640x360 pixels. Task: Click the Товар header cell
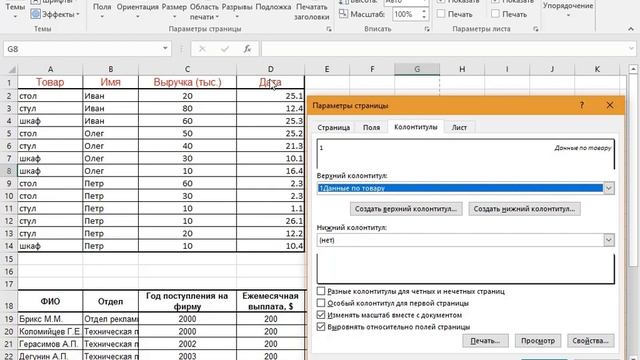tap(50, 82)
